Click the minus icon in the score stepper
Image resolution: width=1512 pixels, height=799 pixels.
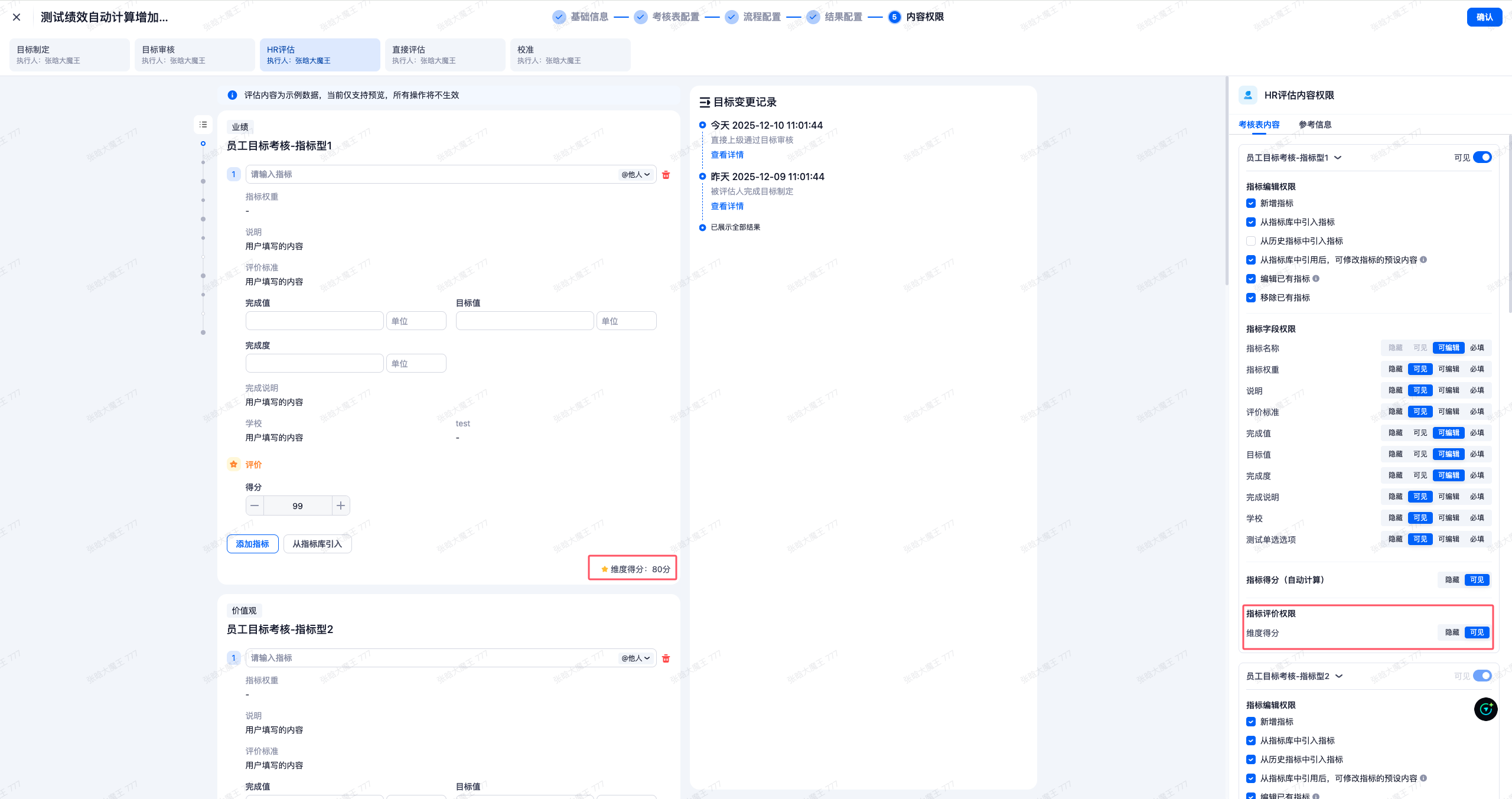click(x=255, y=506)
